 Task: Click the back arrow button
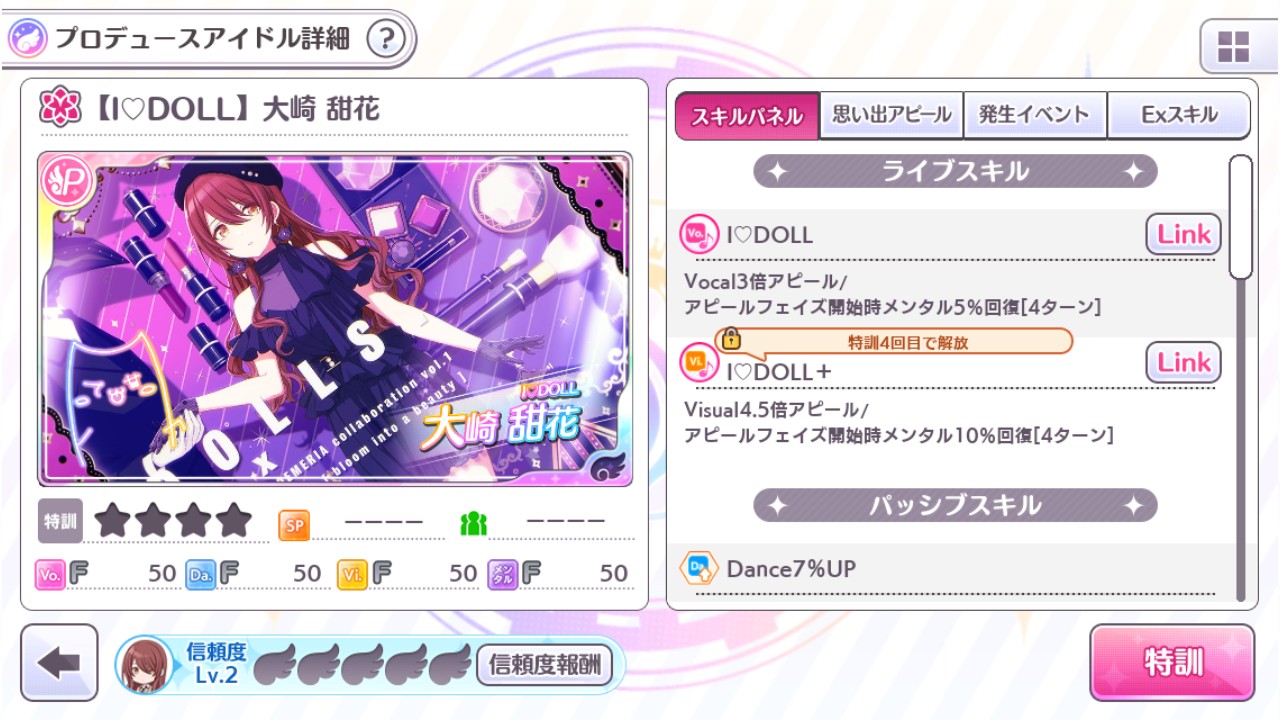click(59, 663)
